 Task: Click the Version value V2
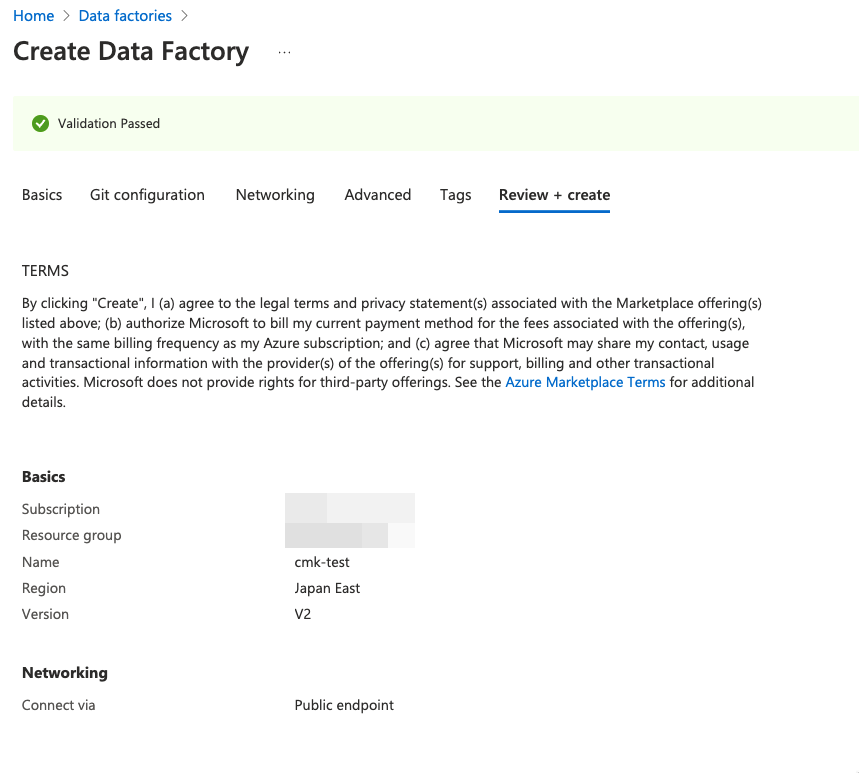[x=302, y=615]
